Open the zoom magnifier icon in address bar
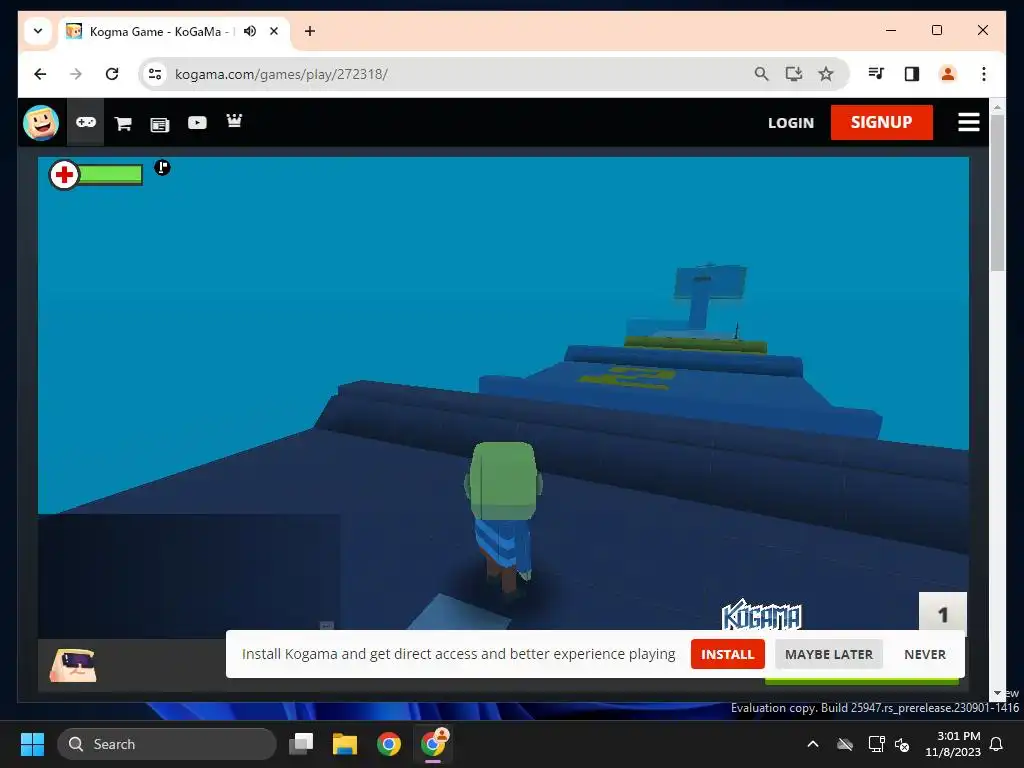Viewport: 1024px width, 768px height. 761,74
